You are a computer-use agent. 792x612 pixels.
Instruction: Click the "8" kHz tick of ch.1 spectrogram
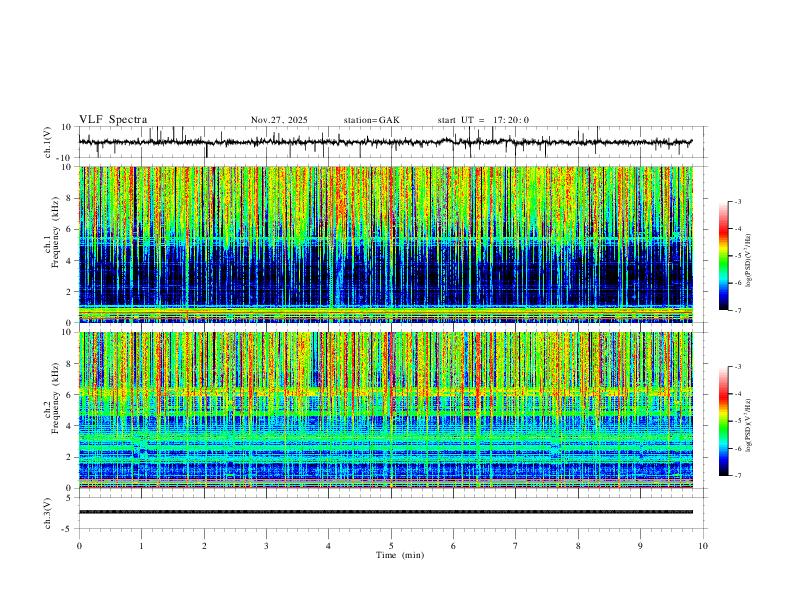(70, 198)
